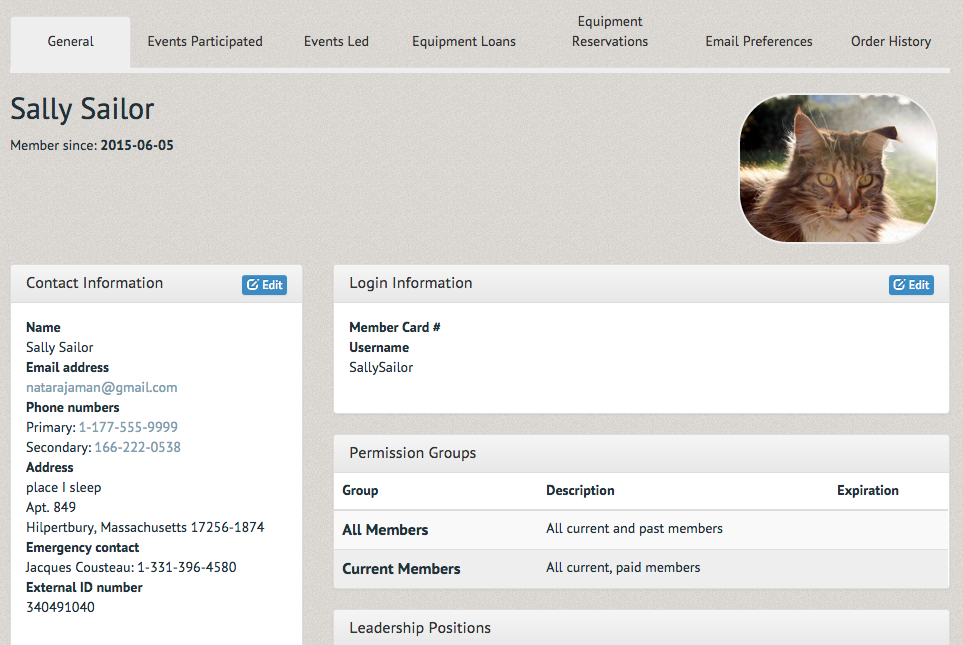963x645 pixels.
Task: Select the All Members group row
Action: (x=641, y=530)
